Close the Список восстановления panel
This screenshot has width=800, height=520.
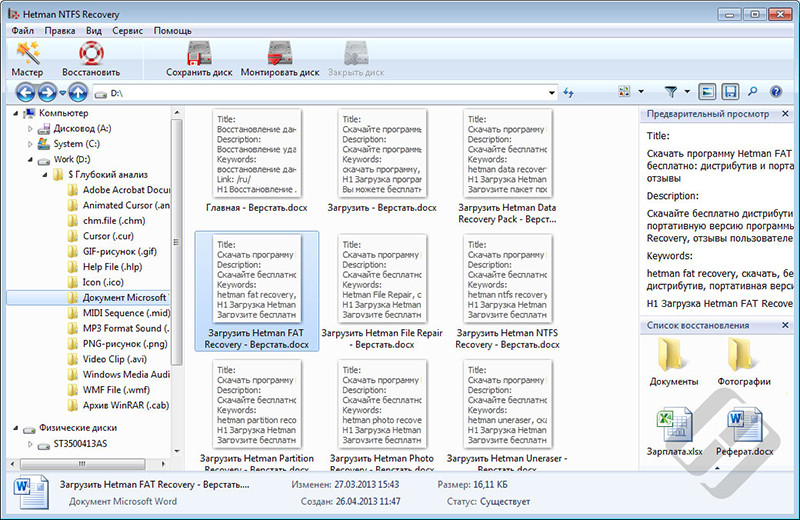pyautogui.click(x=785, y=325)
